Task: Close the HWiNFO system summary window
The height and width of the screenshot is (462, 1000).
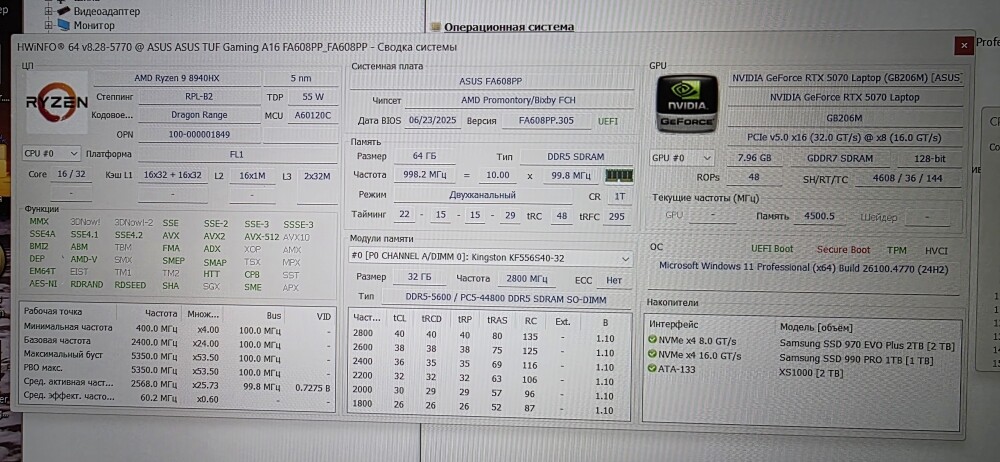Action: 963,45
